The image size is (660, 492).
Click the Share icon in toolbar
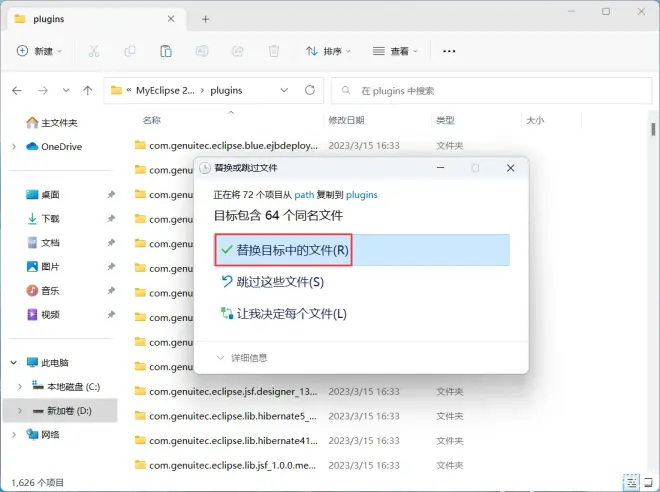[238, 51]
